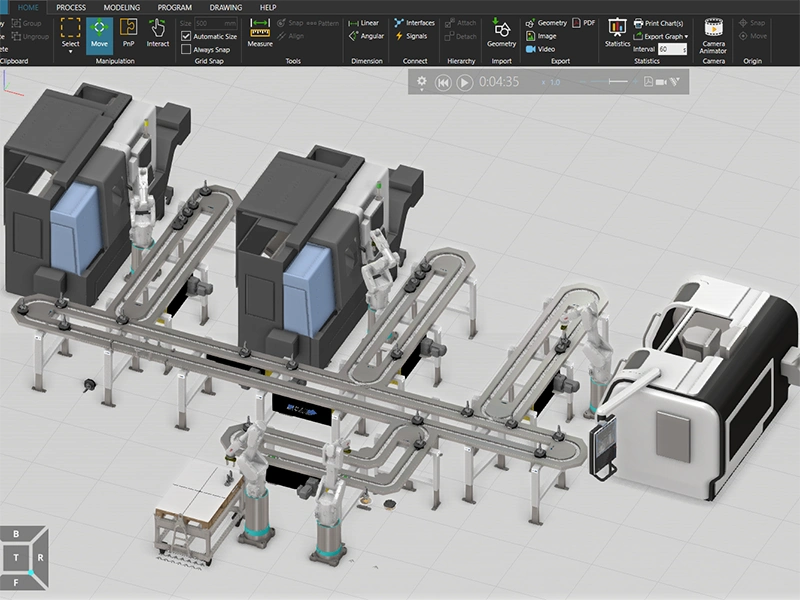
Task: Open the MODELING ribbon tab
Action: click(x=122, y=7)
